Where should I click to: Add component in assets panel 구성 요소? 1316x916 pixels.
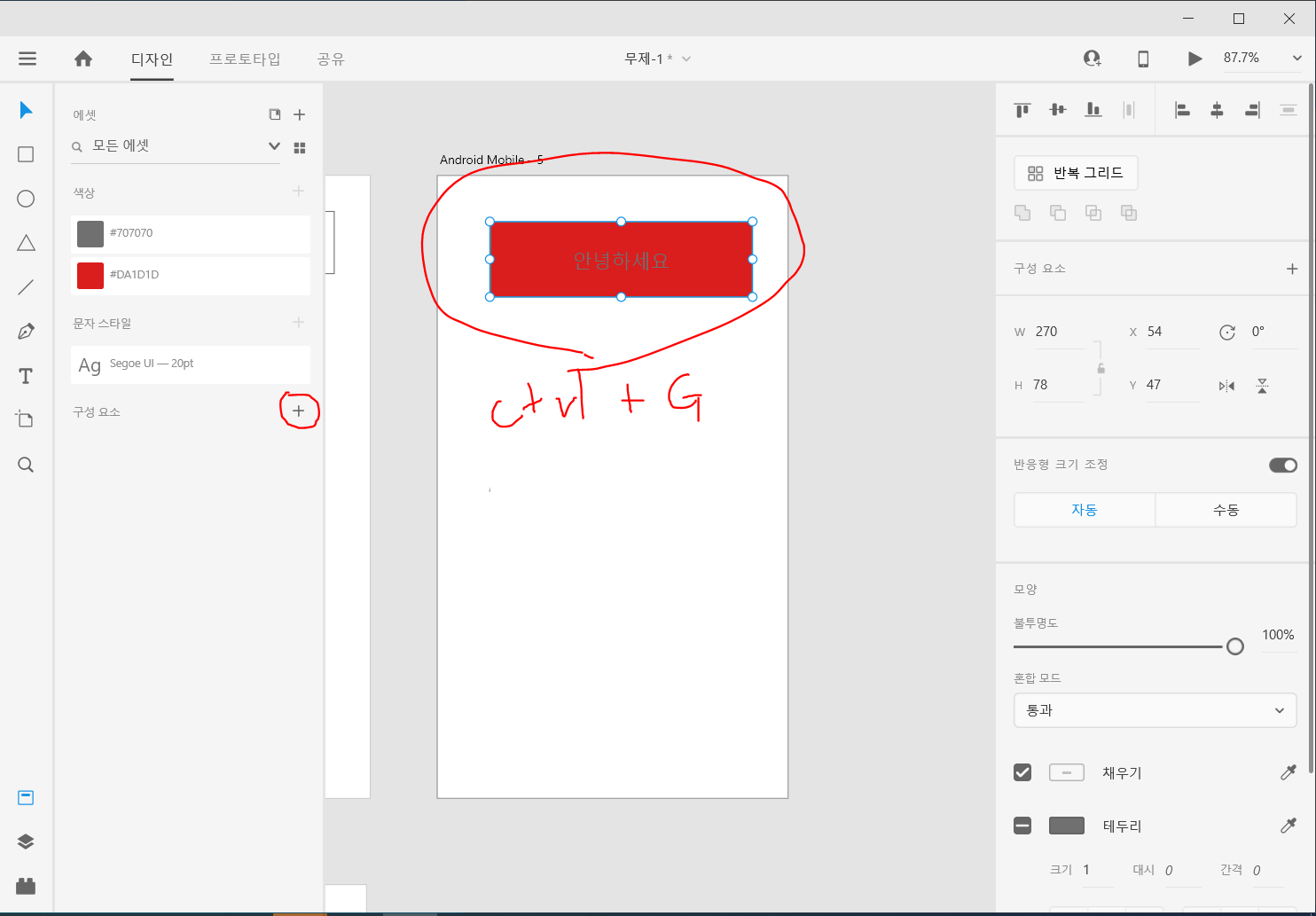coord(299,411)
